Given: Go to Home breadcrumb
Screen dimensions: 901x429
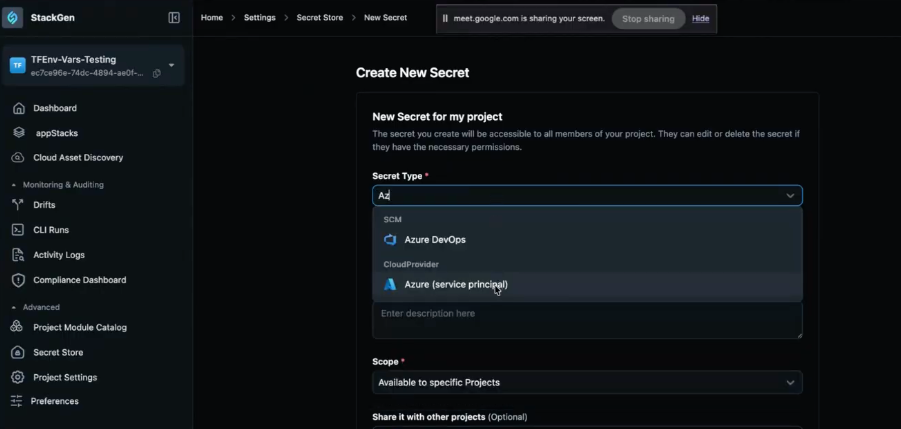Looking at the screenshot, I should click(211, 18).
